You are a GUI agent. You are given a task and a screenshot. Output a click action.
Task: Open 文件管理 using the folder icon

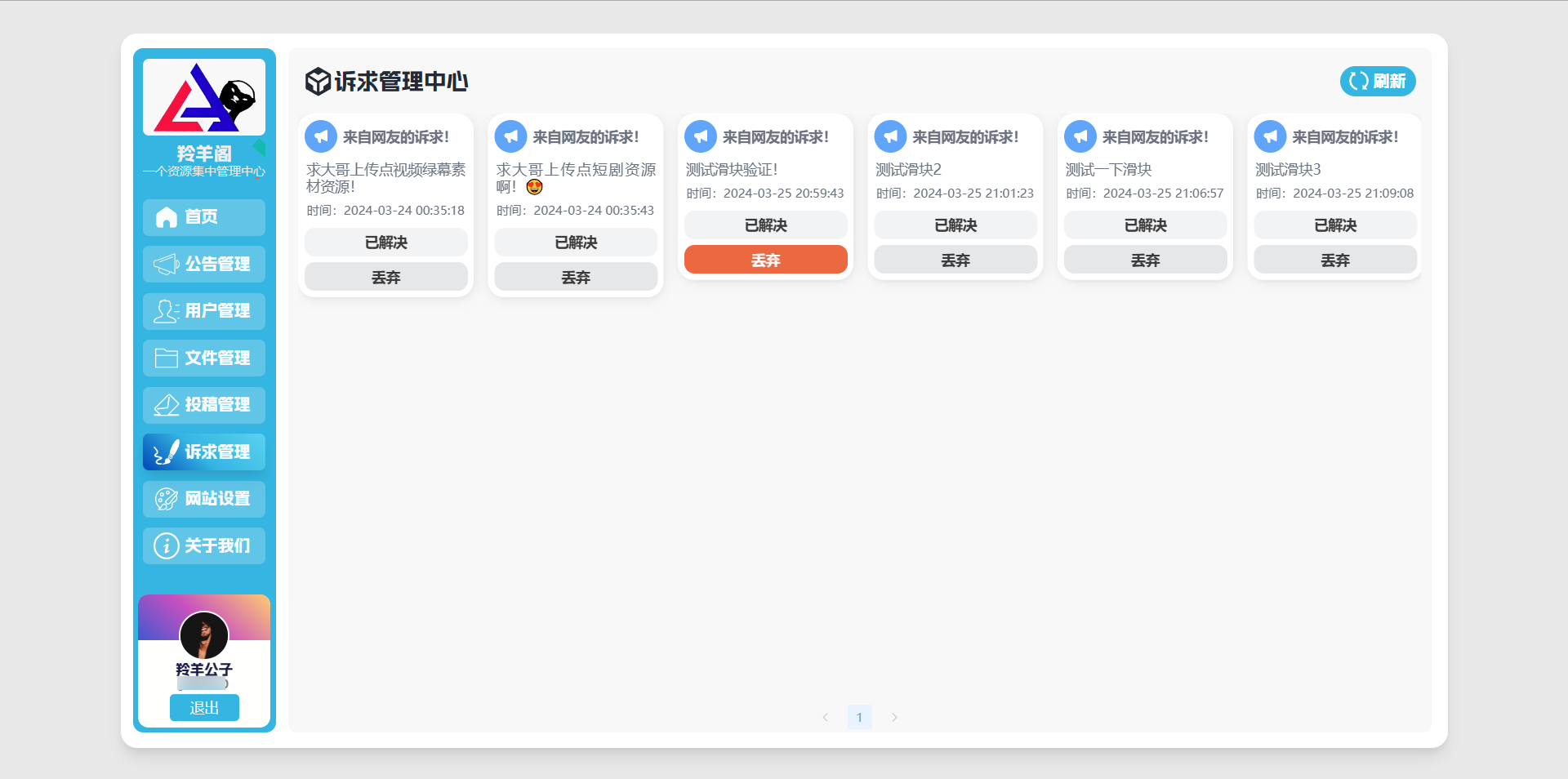[167, 358]
